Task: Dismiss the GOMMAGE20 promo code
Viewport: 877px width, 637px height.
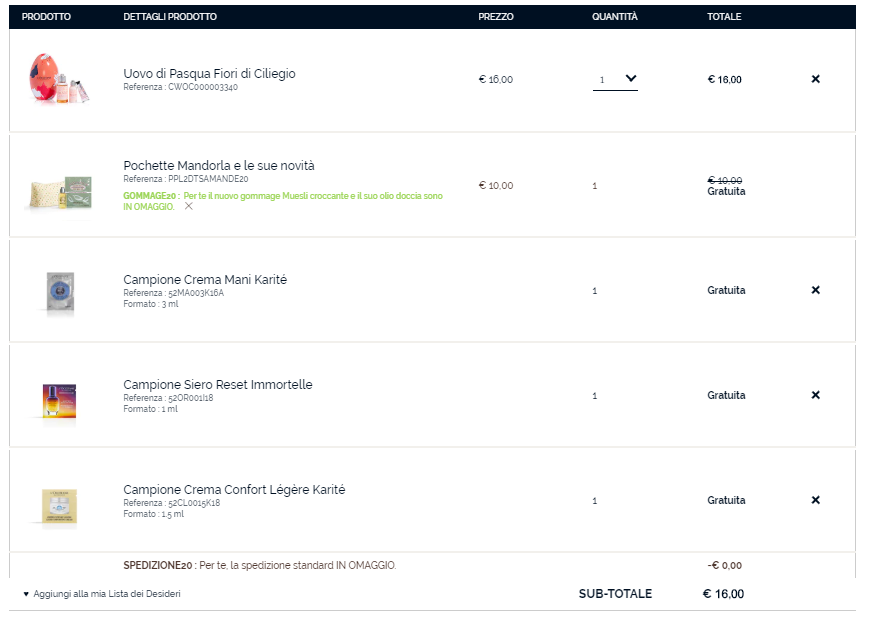Action: click(189, 206)
